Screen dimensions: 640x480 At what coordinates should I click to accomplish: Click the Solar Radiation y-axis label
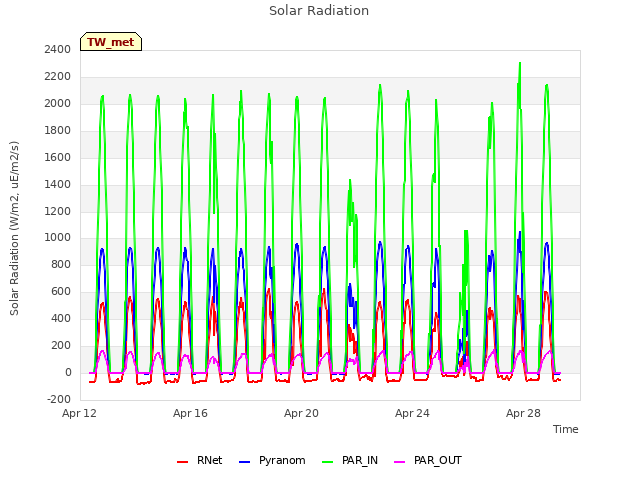[x=14, y=228]
